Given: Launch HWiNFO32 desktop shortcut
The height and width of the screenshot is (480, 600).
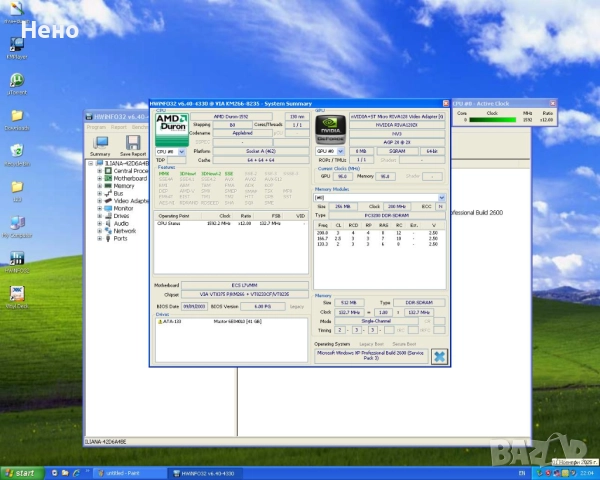Looking at the screenshot, I should [x=17, y=262].
